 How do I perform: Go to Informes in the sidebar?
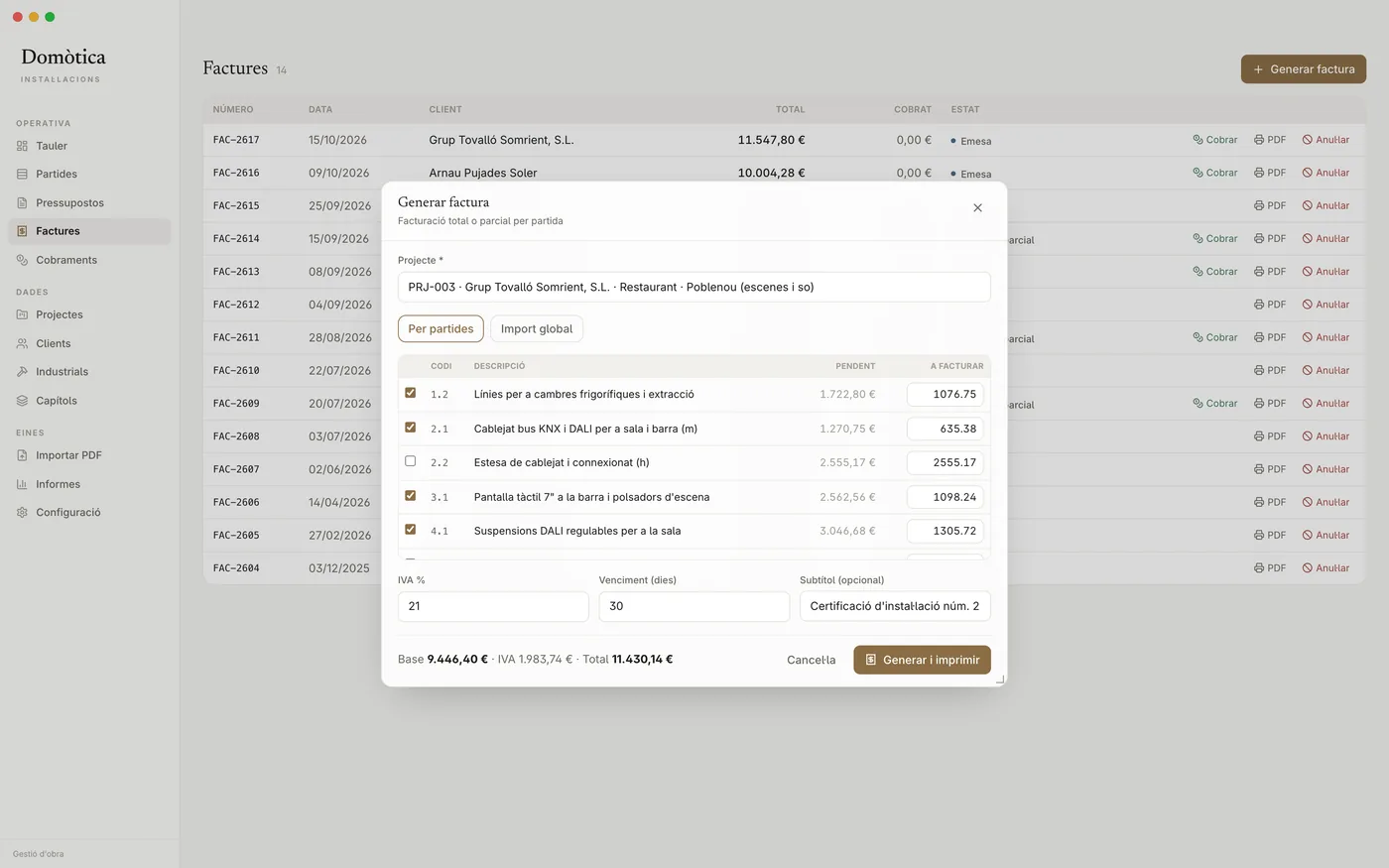[x=89, y=484]
